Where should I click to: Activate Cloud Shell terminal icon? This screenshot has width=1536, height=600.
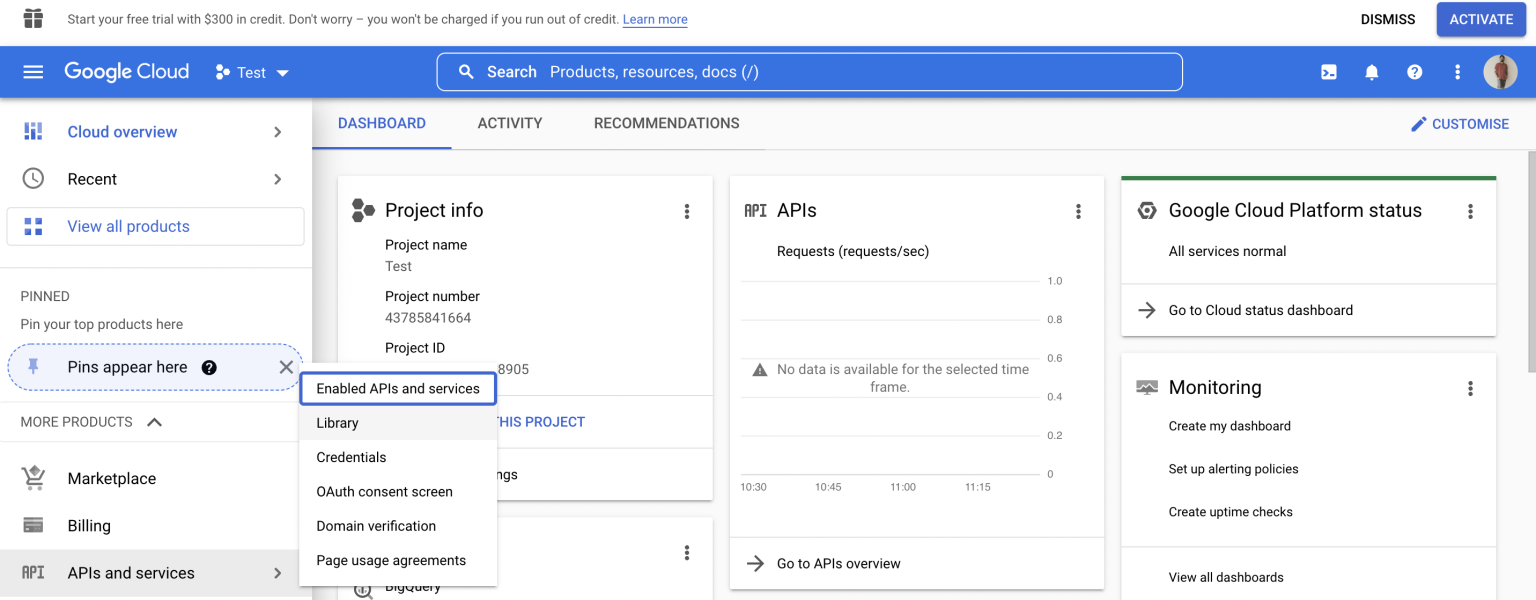pyautogui.click(x=1329, y=72)
